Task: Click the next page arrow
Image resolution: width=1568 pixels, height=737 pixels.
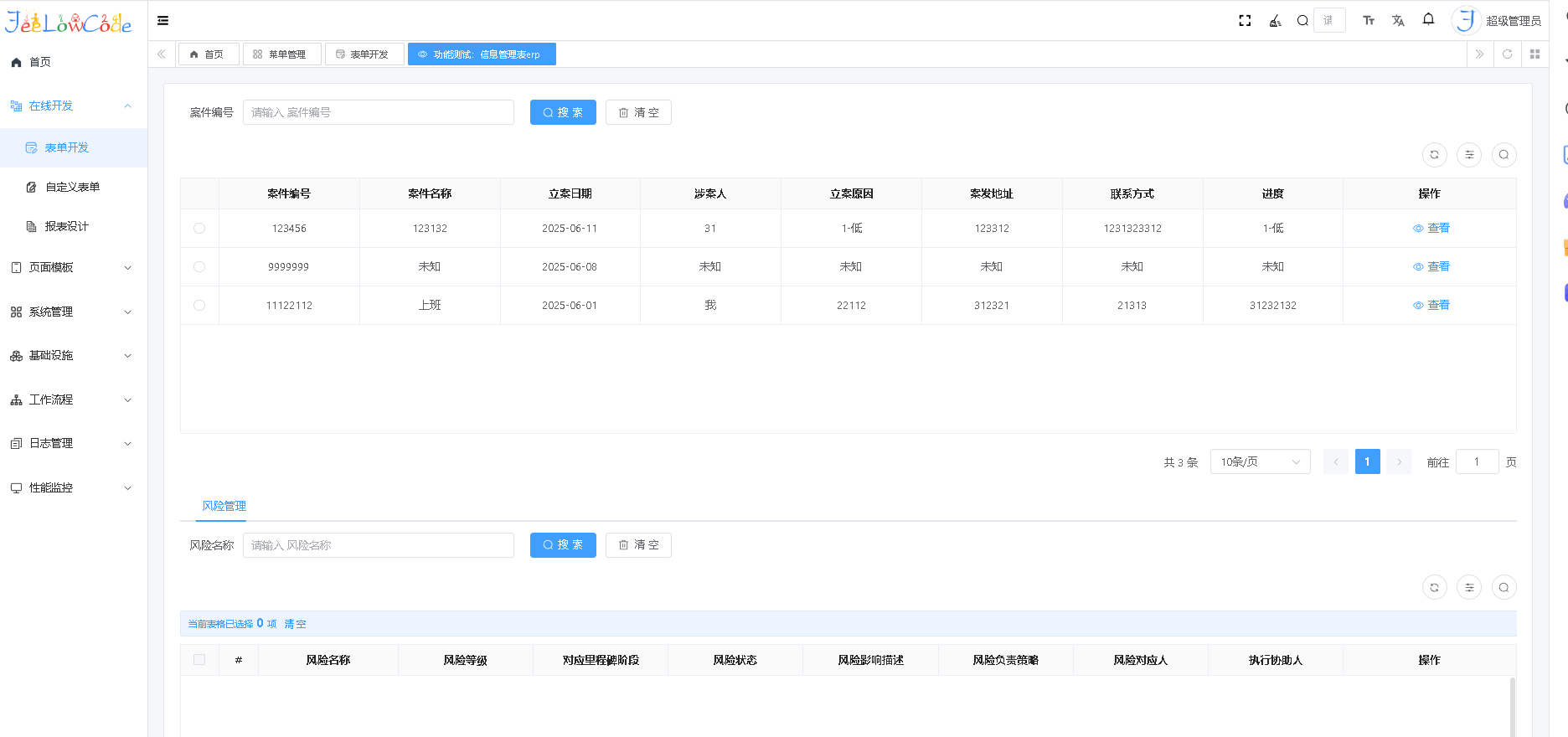Action: pos(1399,461)
